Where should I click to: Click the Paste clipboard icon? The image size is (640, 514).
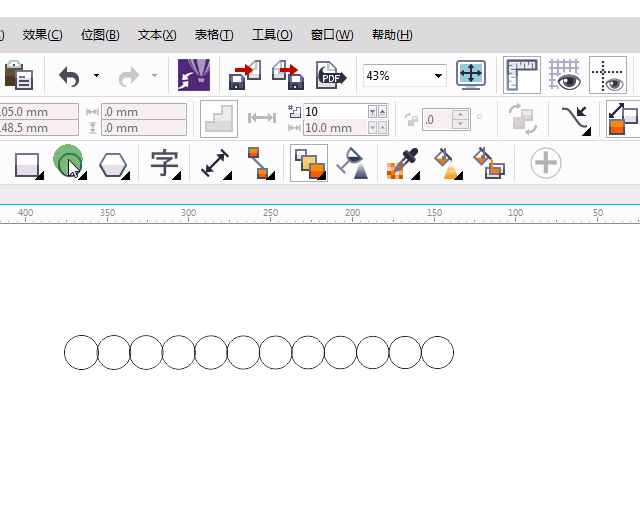[x=18, y=75]
